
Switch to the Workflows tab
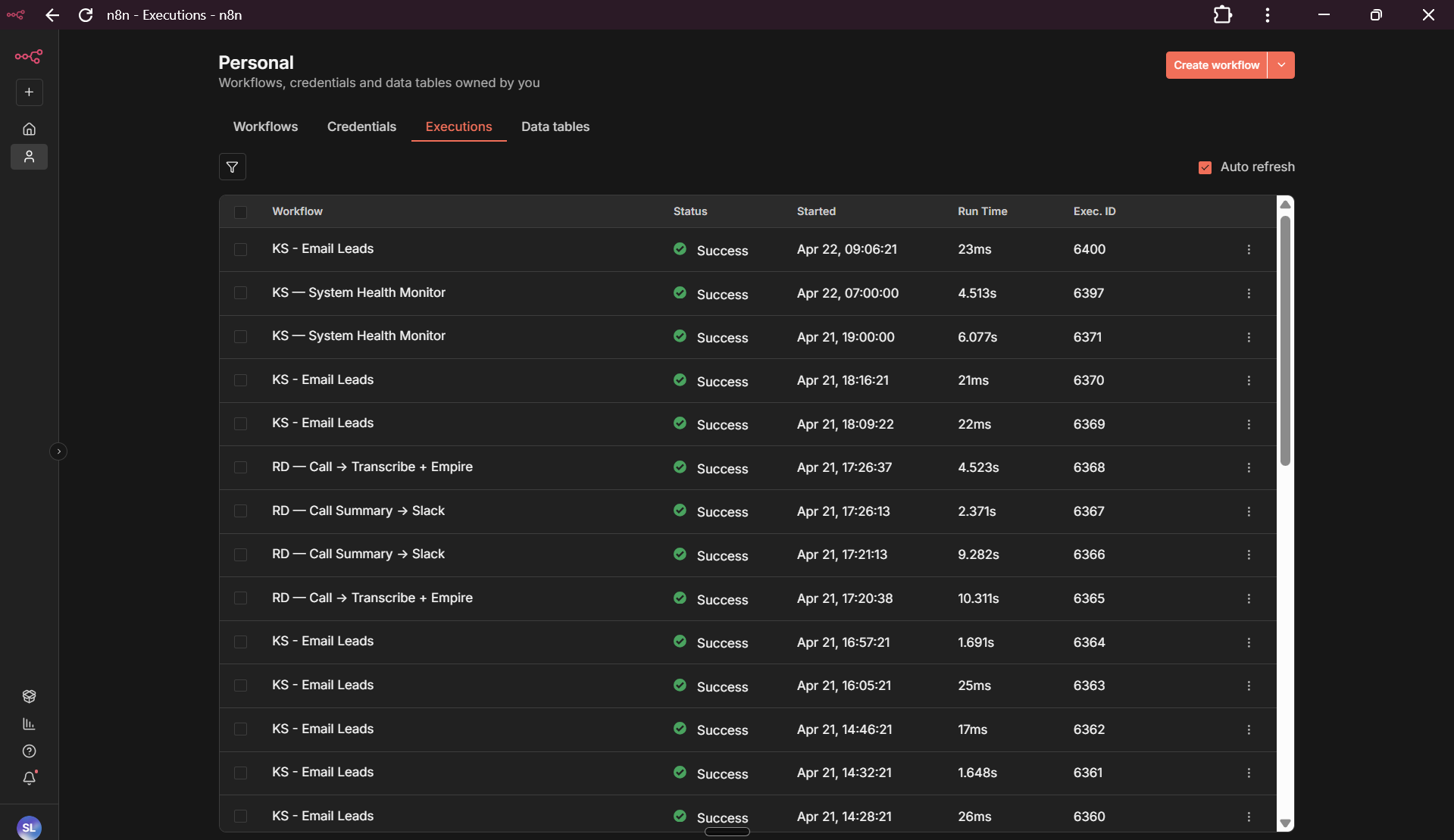click(x=265, y=126)
